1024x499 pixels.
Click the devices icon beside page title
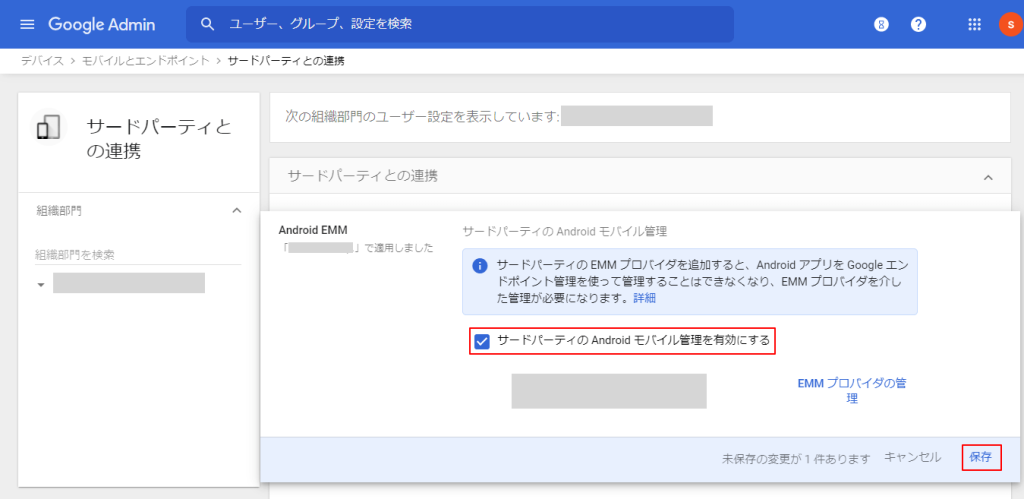[48, 127]
